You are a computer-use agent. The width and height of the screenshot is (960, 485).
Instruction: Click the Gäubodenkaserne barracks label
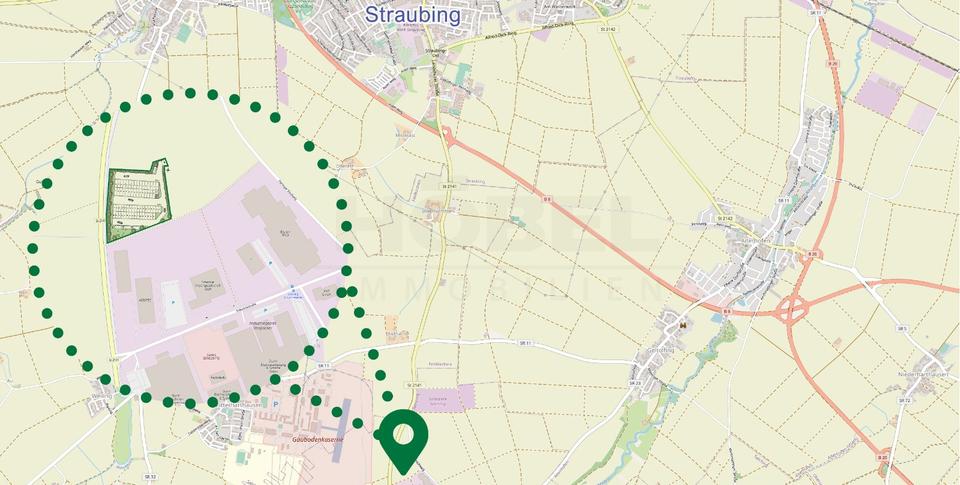(x=318, y=439)
